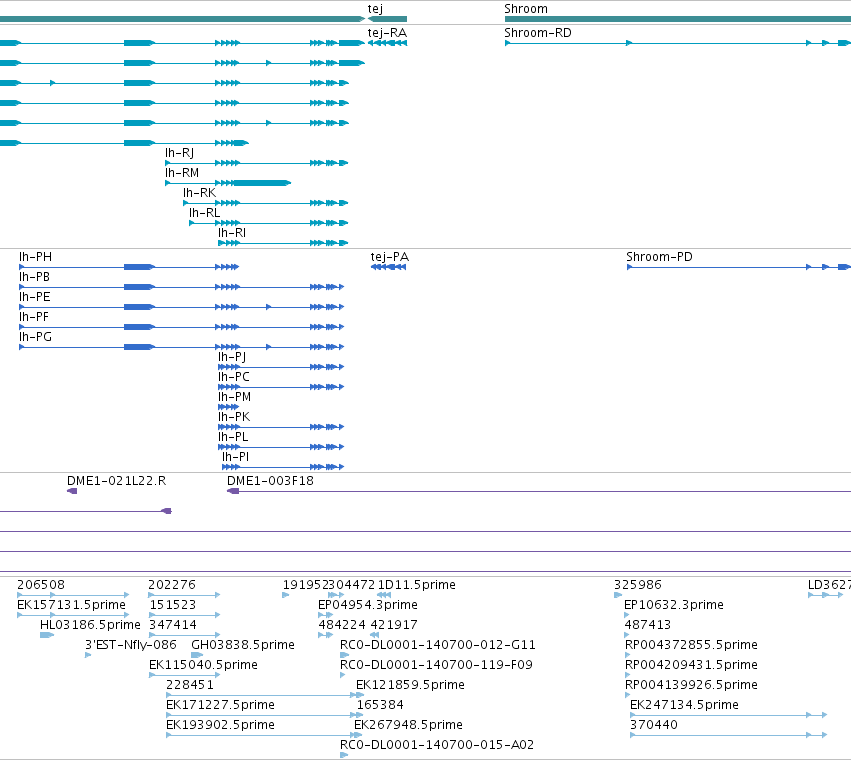851x760 pixels.
Task: Select EST EK121859.5prime
Action: (x=410, y=685)
